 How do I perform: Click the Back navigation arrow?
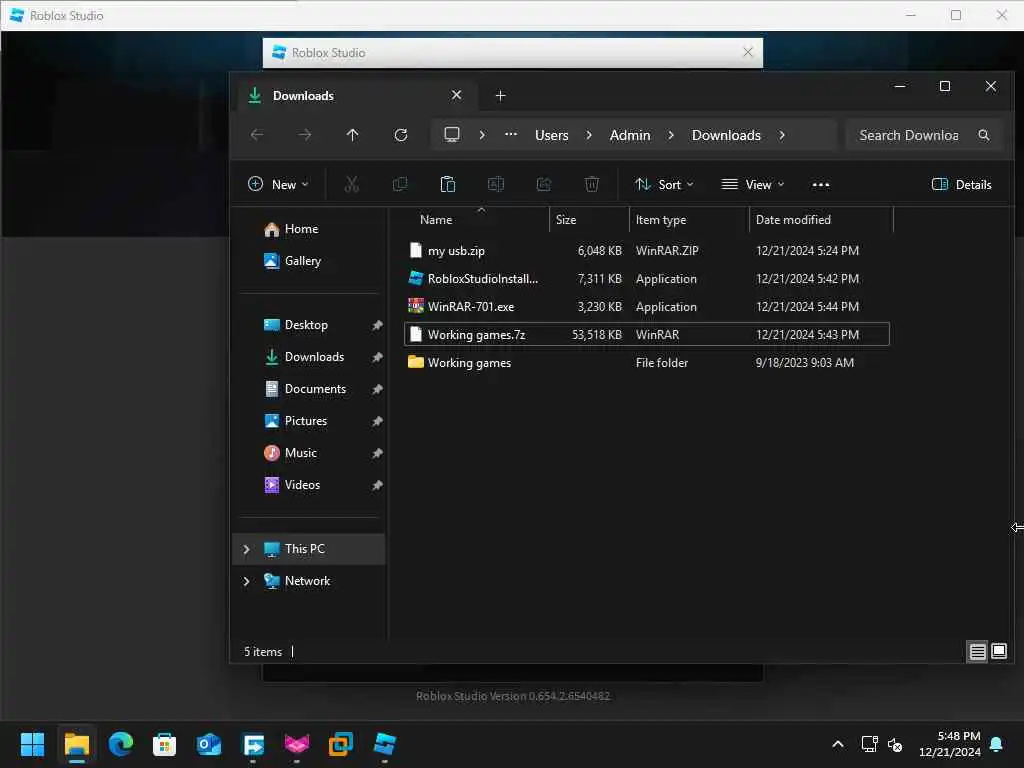(x=257, y=135)
